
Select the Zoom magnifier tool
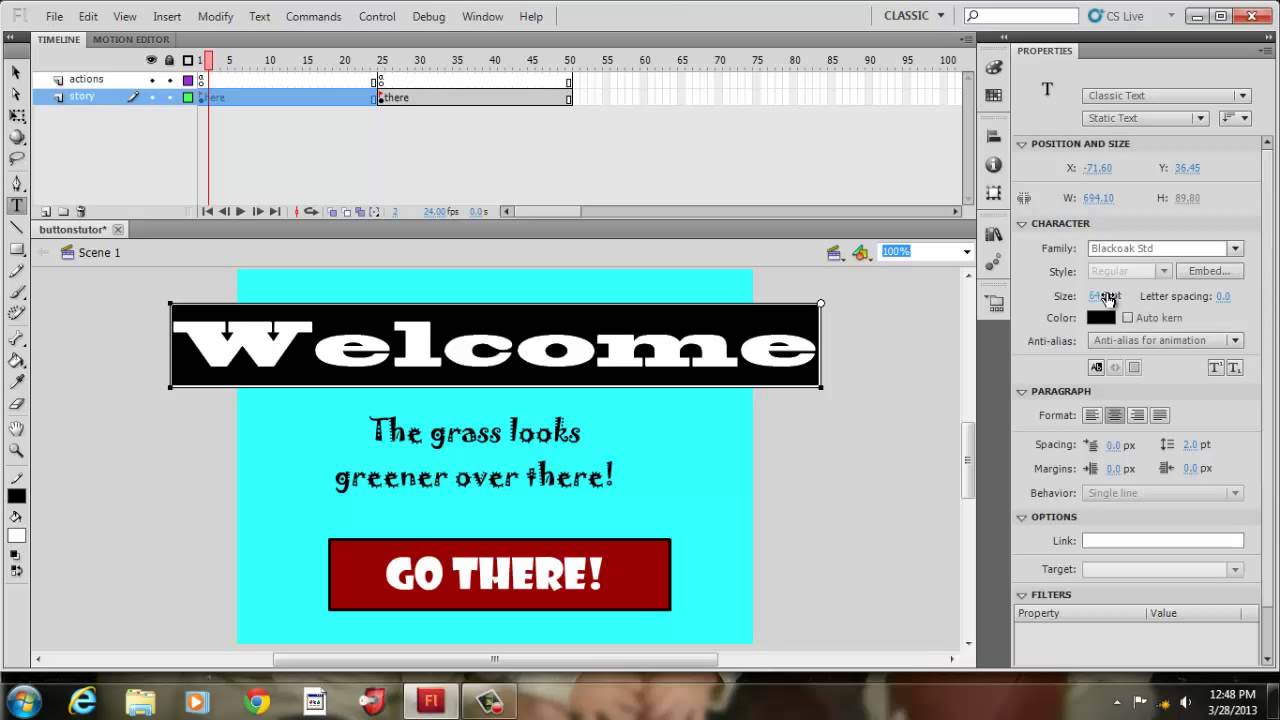click(x=16, y=451)
